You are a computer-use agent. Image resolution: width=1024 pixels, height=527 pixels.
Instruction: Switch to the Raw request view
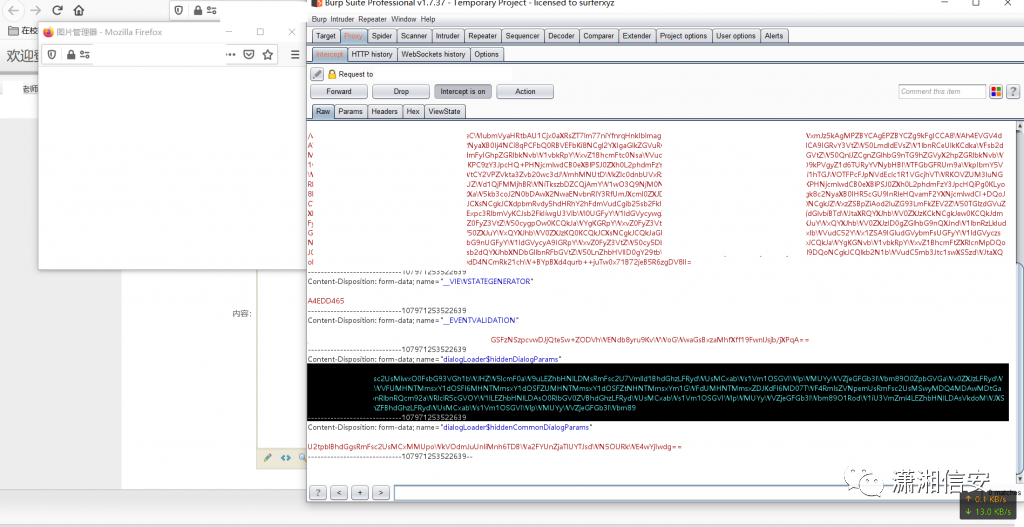click(x=323, y=111)
